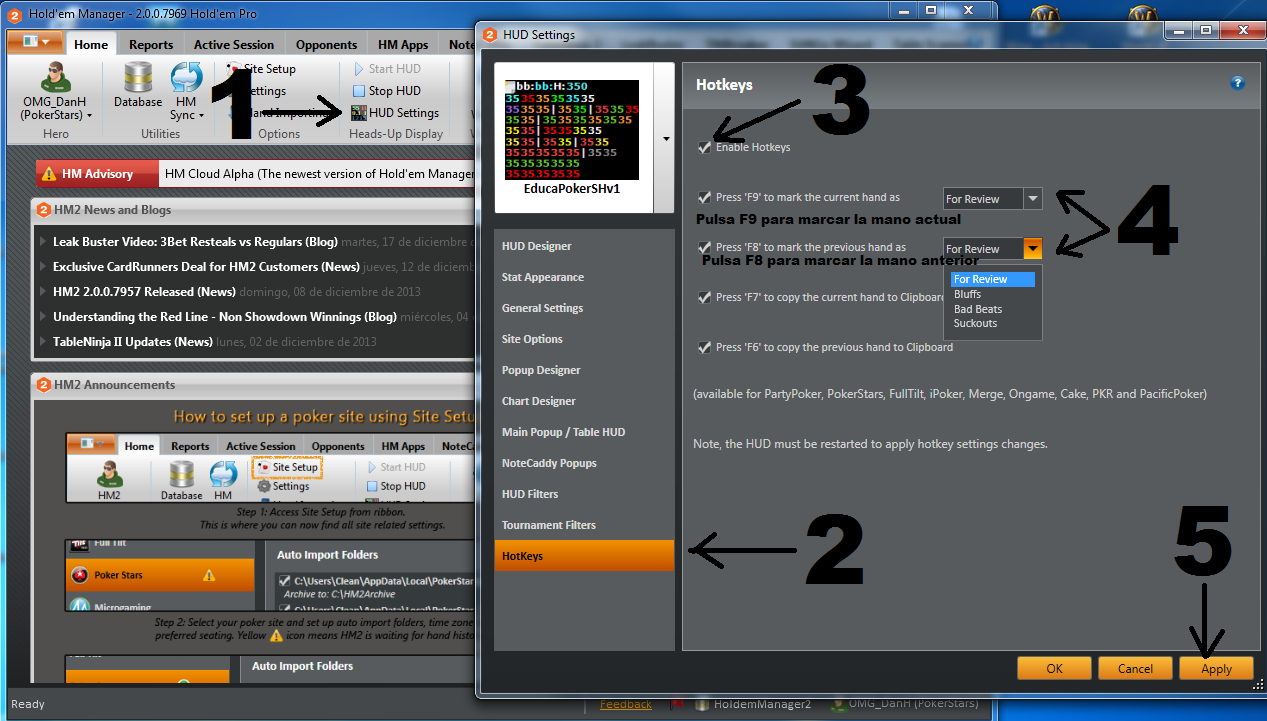The height and width of the screenshot is (721, 1267).
Task: Toggle the 'F7' copy current hand checkbox
Action: click(x=706, y=297)
